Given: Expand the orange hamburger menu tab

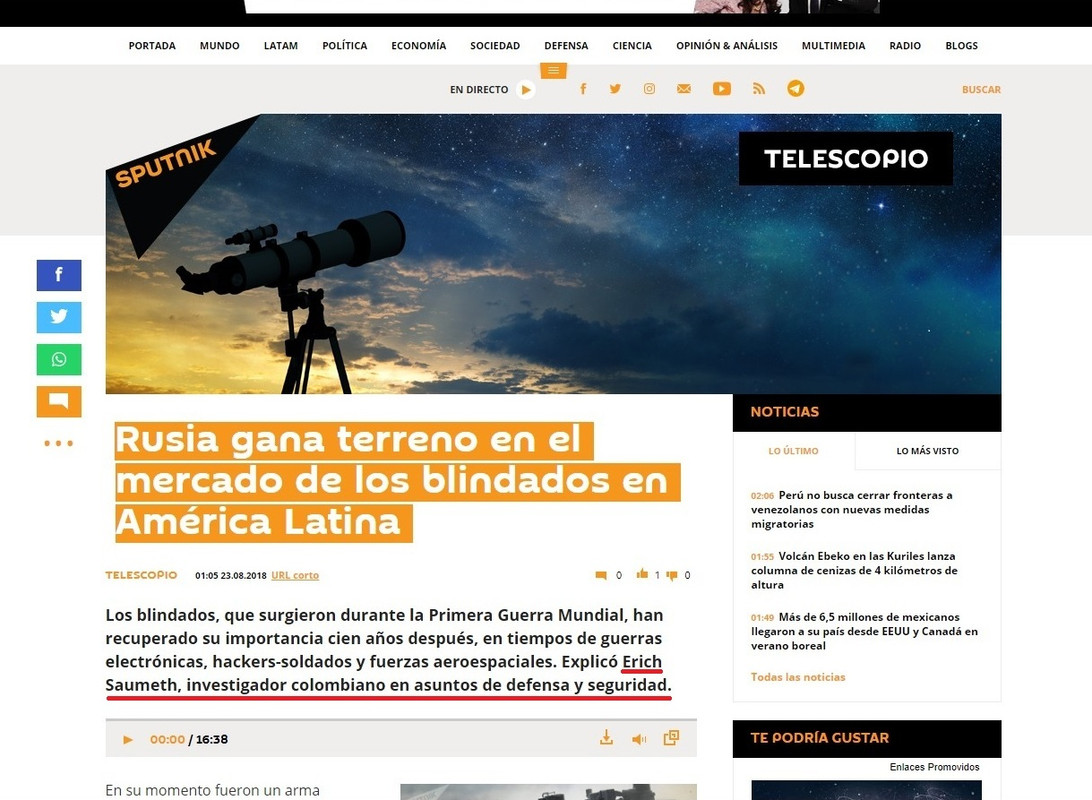Looking at the screenshot, I should [x=553, y=70].
